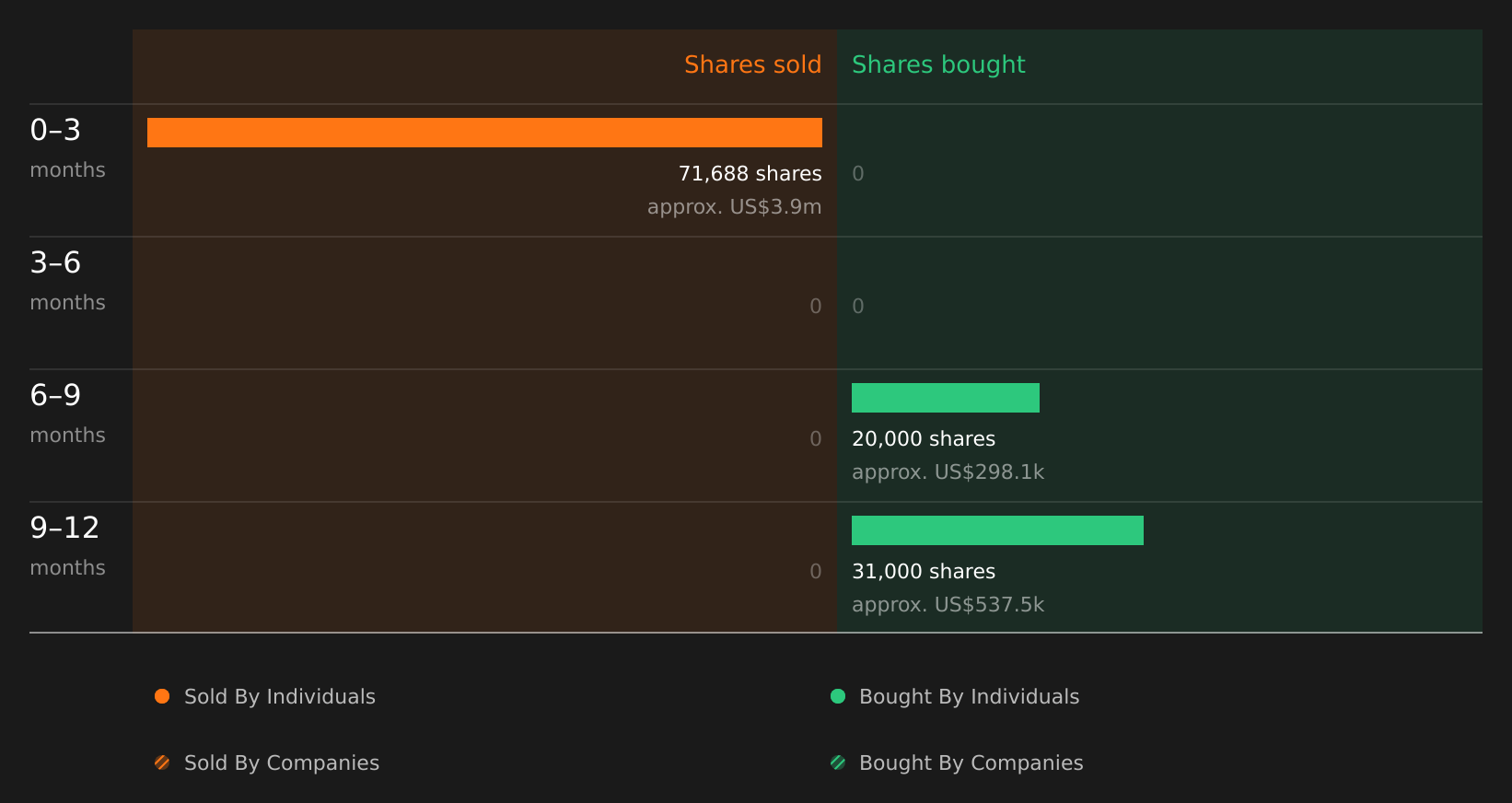Click the shares sold "0" in the 9–12 months row

tap(816, 571)
